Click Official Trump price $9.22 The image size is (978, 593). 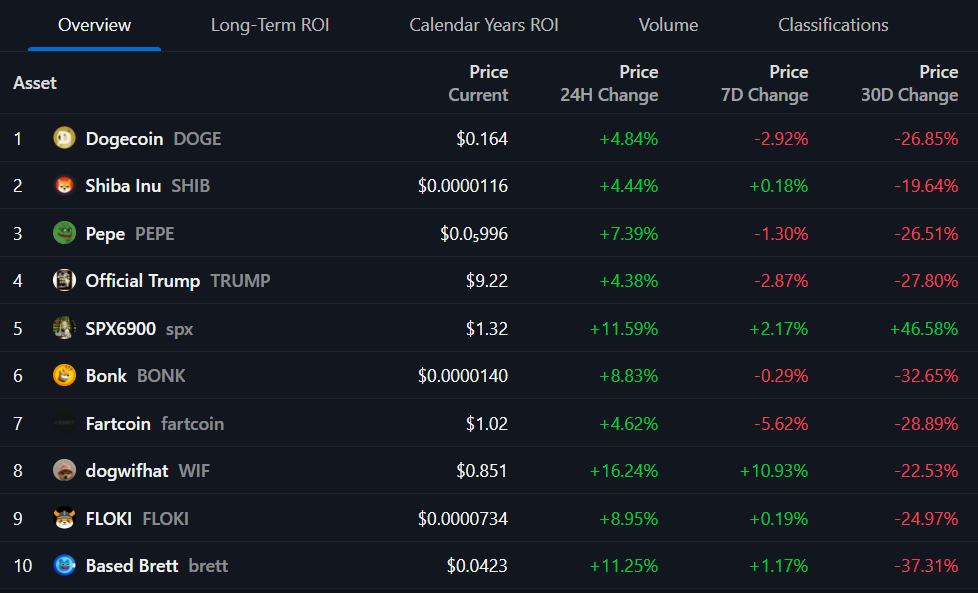pyautogui.click(x=487, y=281)
